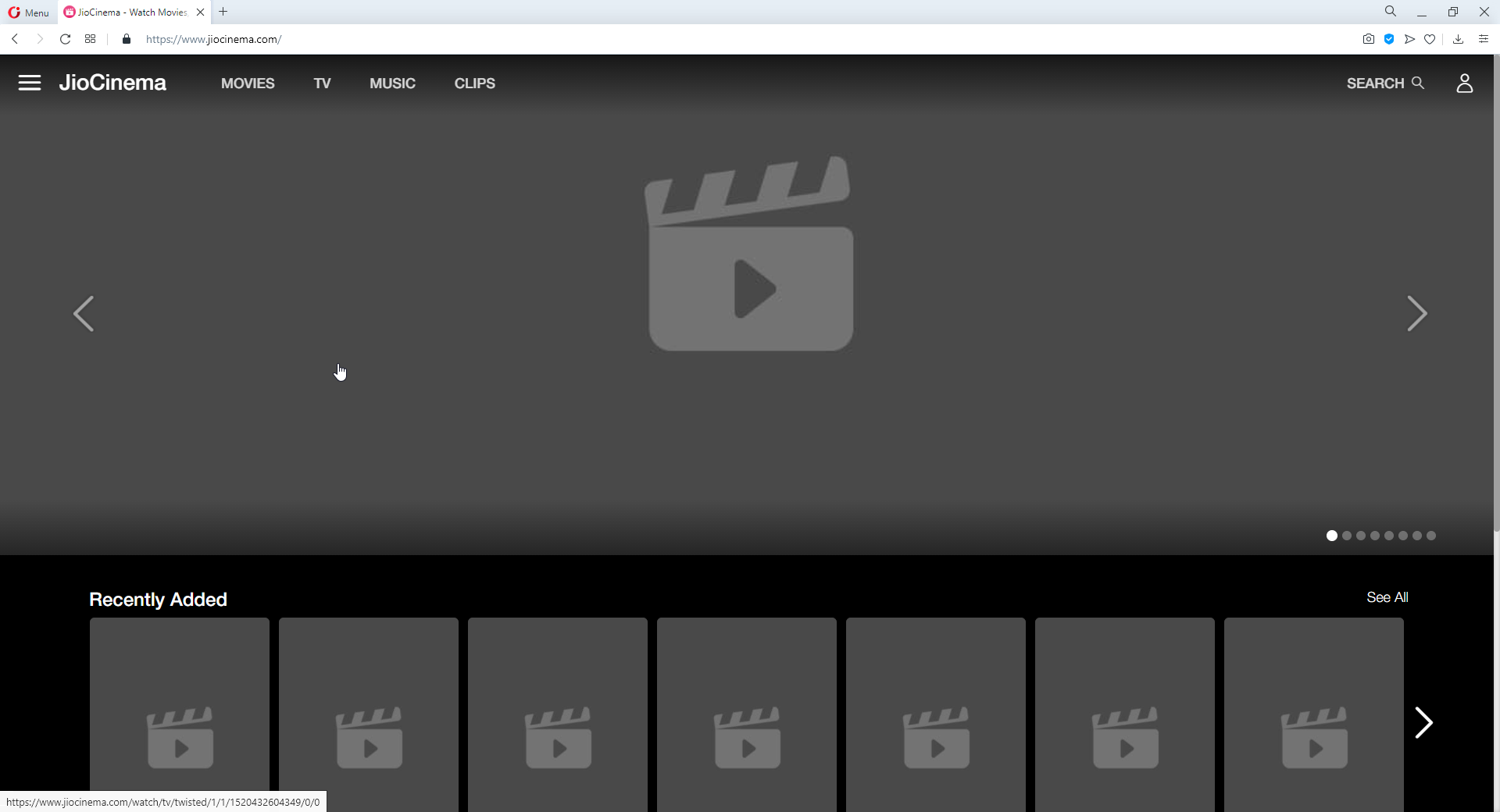Open a new browser tab
This screenshot has height=812, width=1500.
click(x=223, y=12)
